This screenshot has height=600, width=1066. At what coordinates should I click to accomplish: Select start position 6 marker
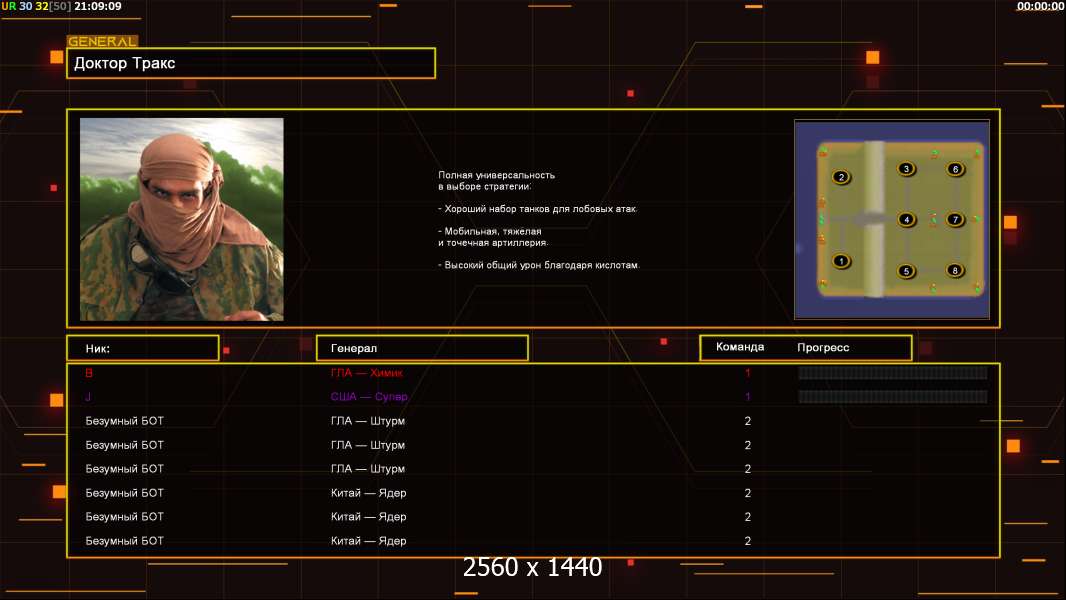pyautogui.click(x=955, y=169)
